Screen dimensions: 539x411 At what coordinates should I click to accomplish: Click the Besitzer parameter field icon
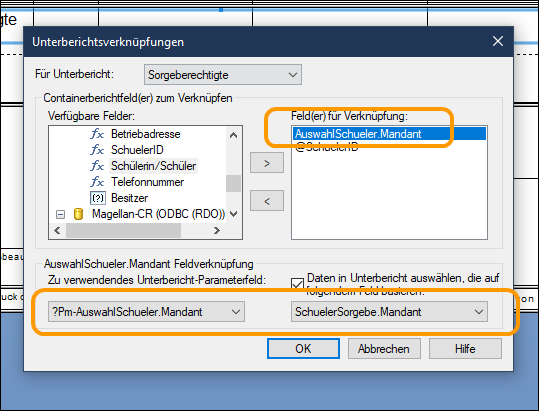pos(98,198)
